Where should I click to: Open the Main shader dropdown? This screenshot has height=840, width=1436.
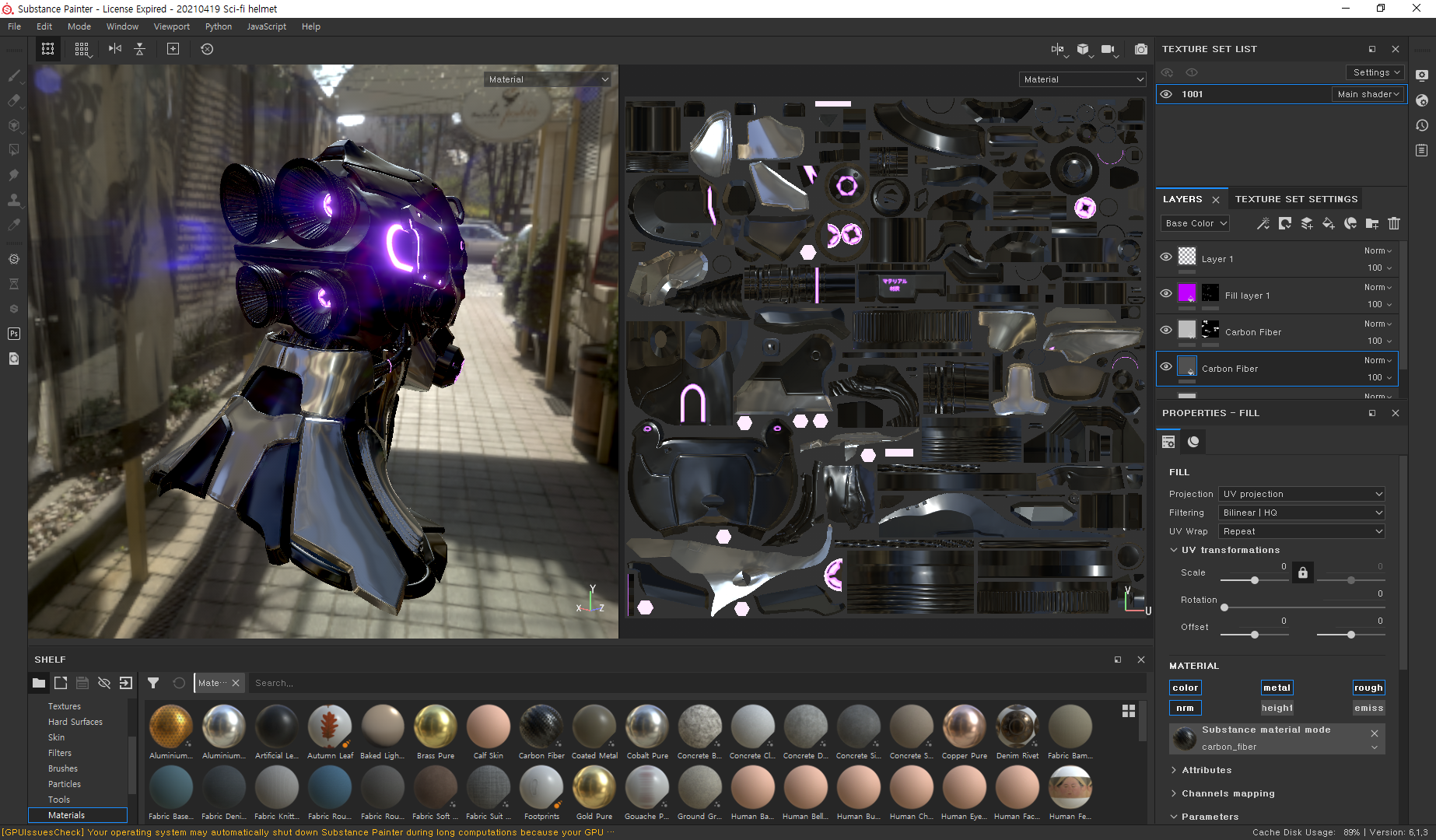1368,94
